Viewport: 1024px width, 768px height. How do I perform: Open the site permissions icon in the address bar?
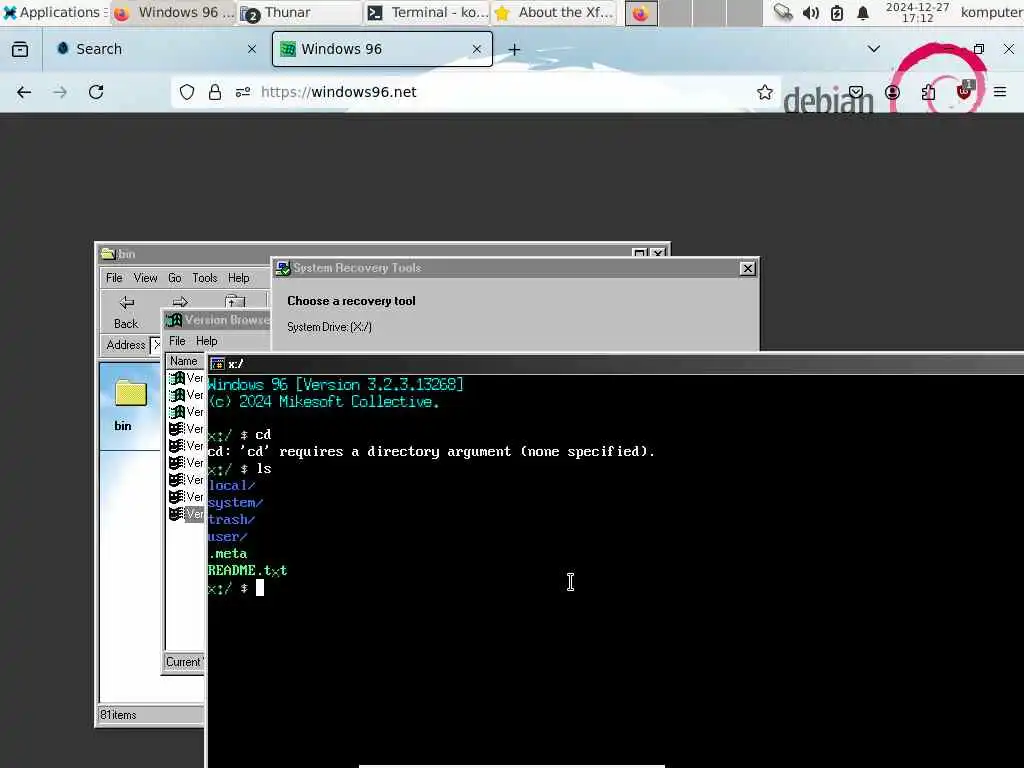coord(243,92)
